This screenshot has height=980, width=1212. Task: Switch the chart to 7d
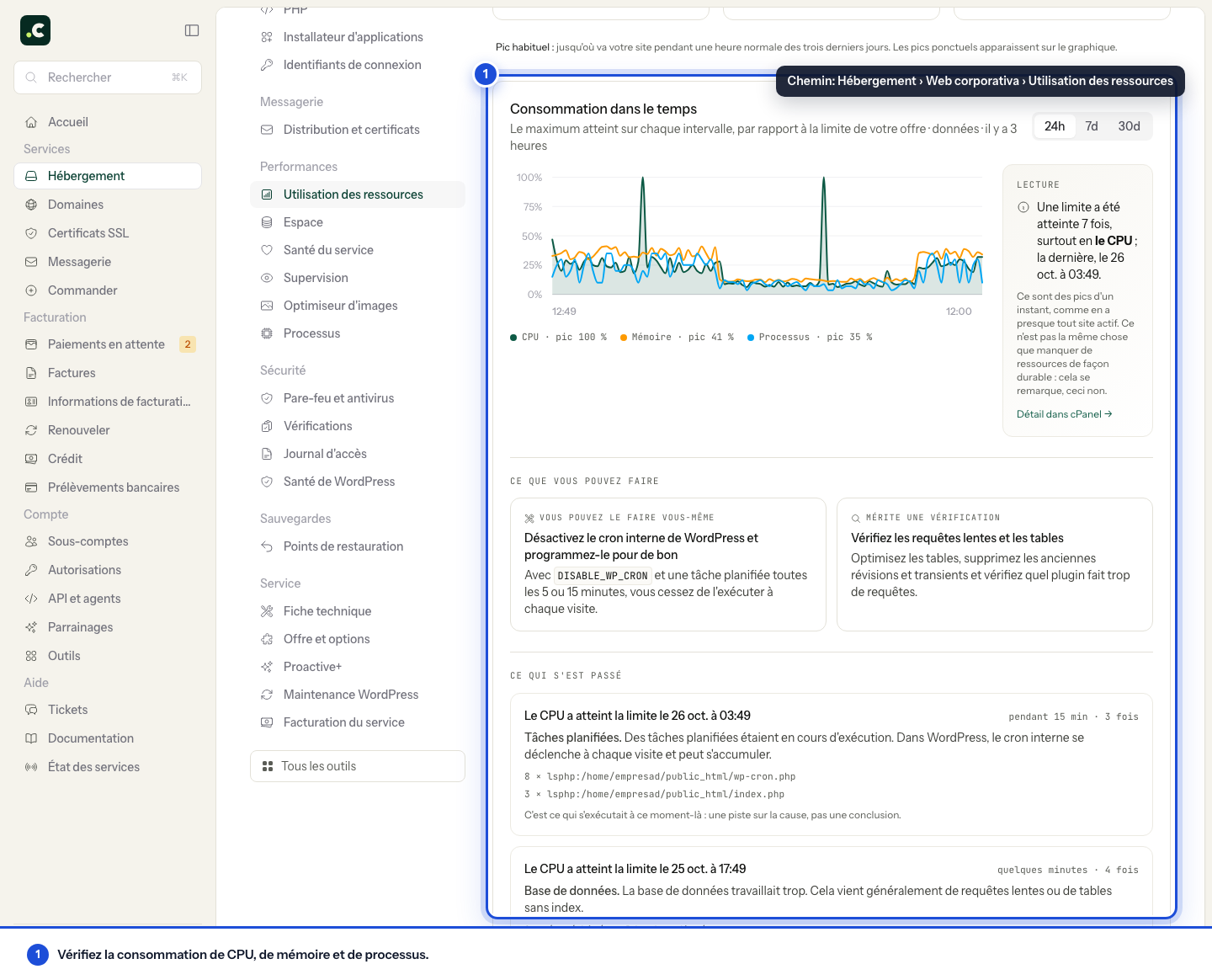(1092, 126)
